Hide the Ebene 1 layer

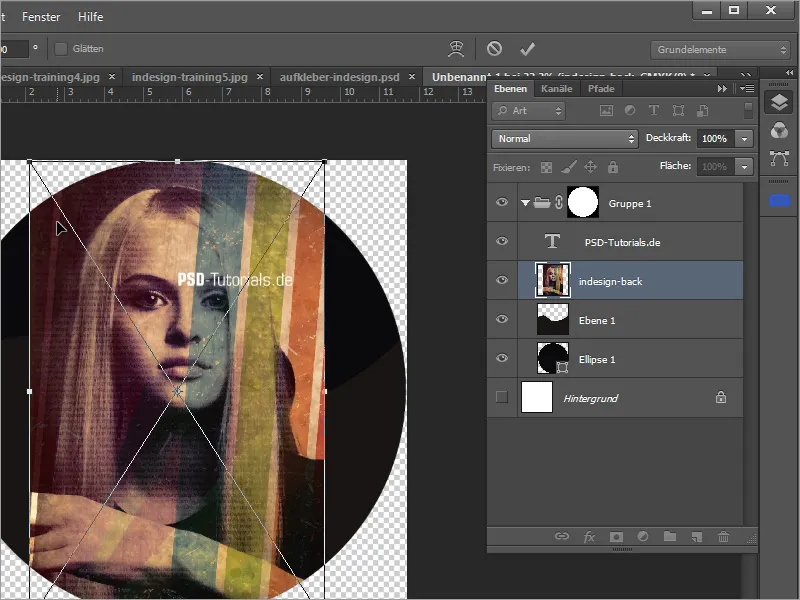pyautogui.click(x=502, y=319)
